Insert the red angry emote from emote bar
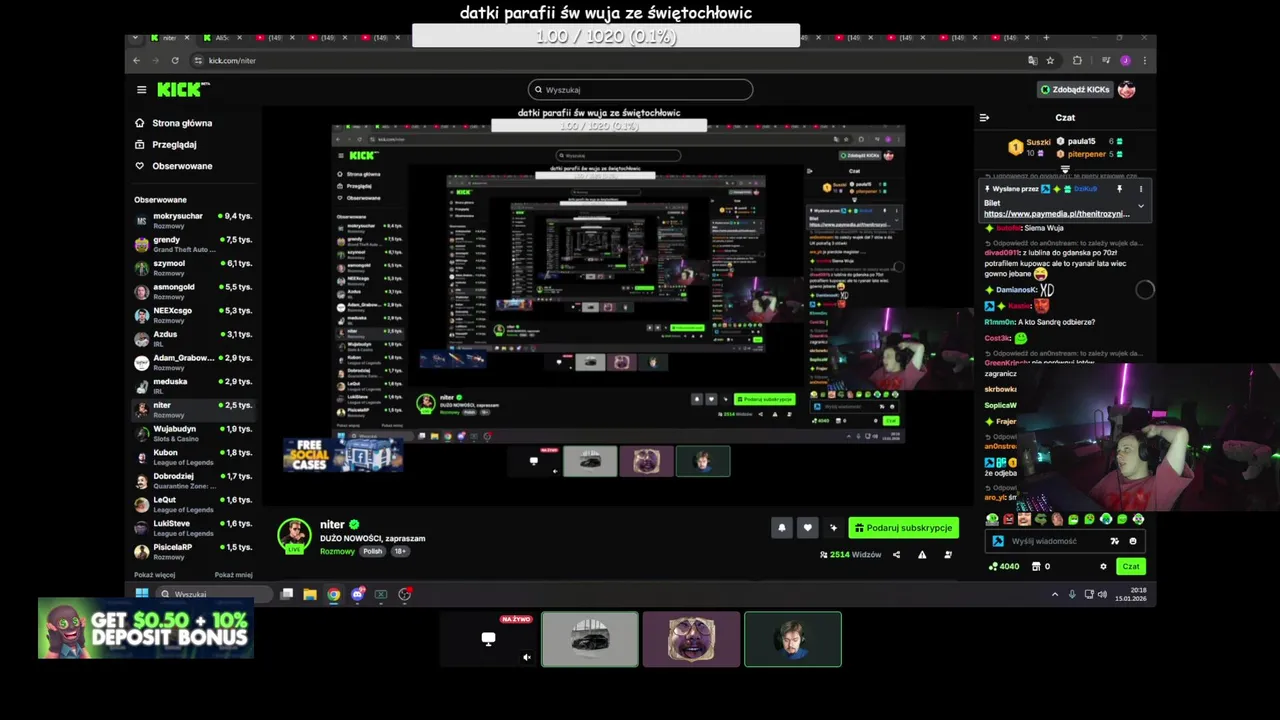The height and width of the screenshot is (720, 1280). [x=1008, y=519]
